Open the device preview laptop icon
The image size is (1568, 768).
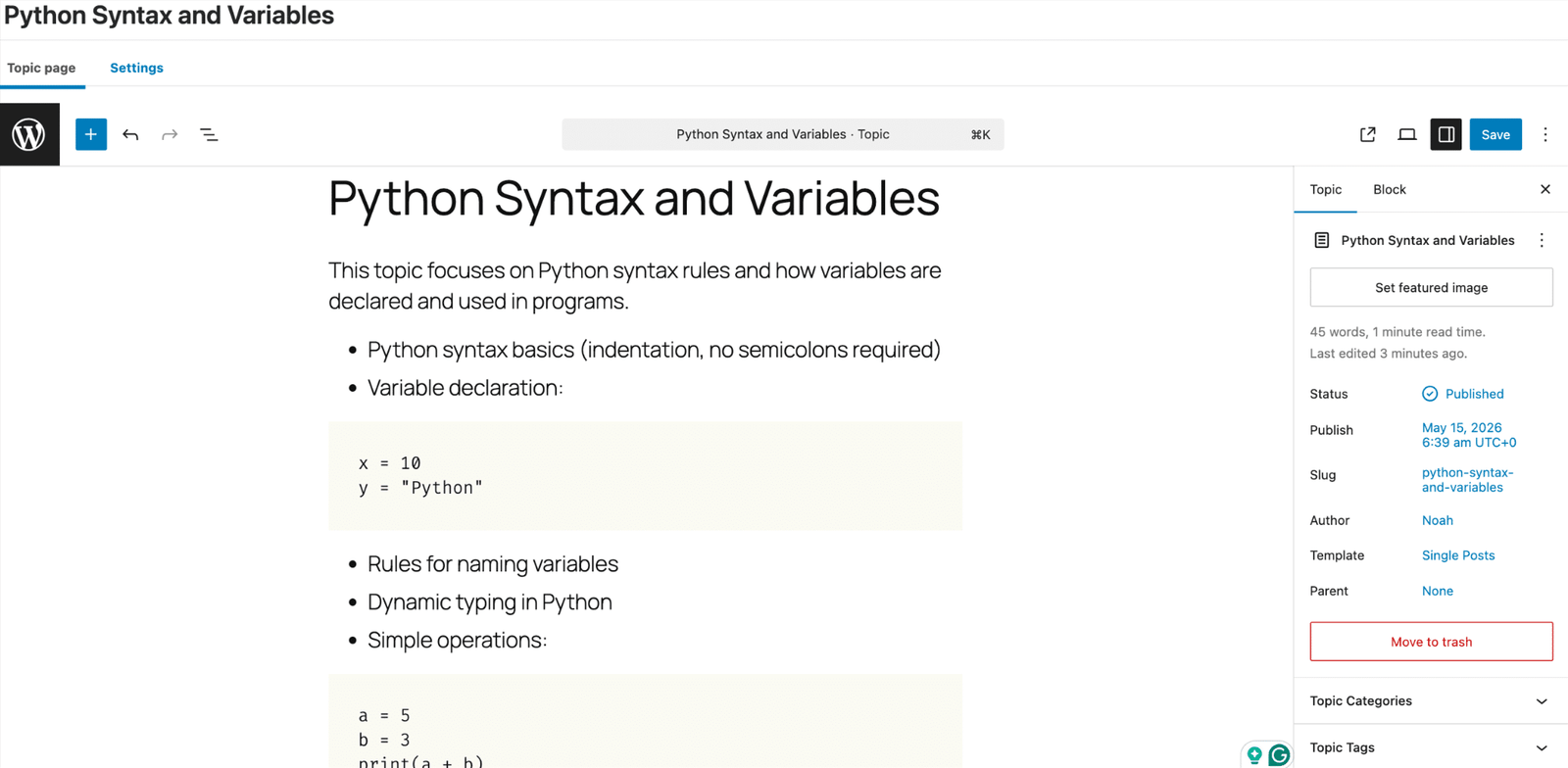(x=1407, y=134)
